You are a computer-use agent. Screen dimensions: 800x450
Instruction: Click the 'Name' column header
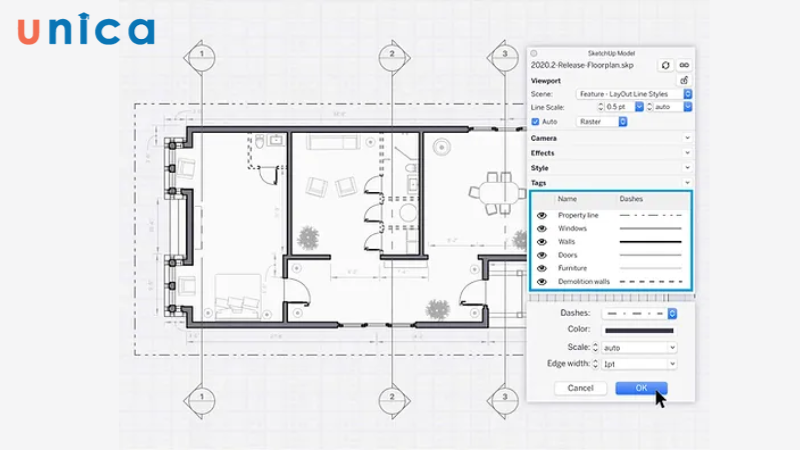click(x=567, y=199)
